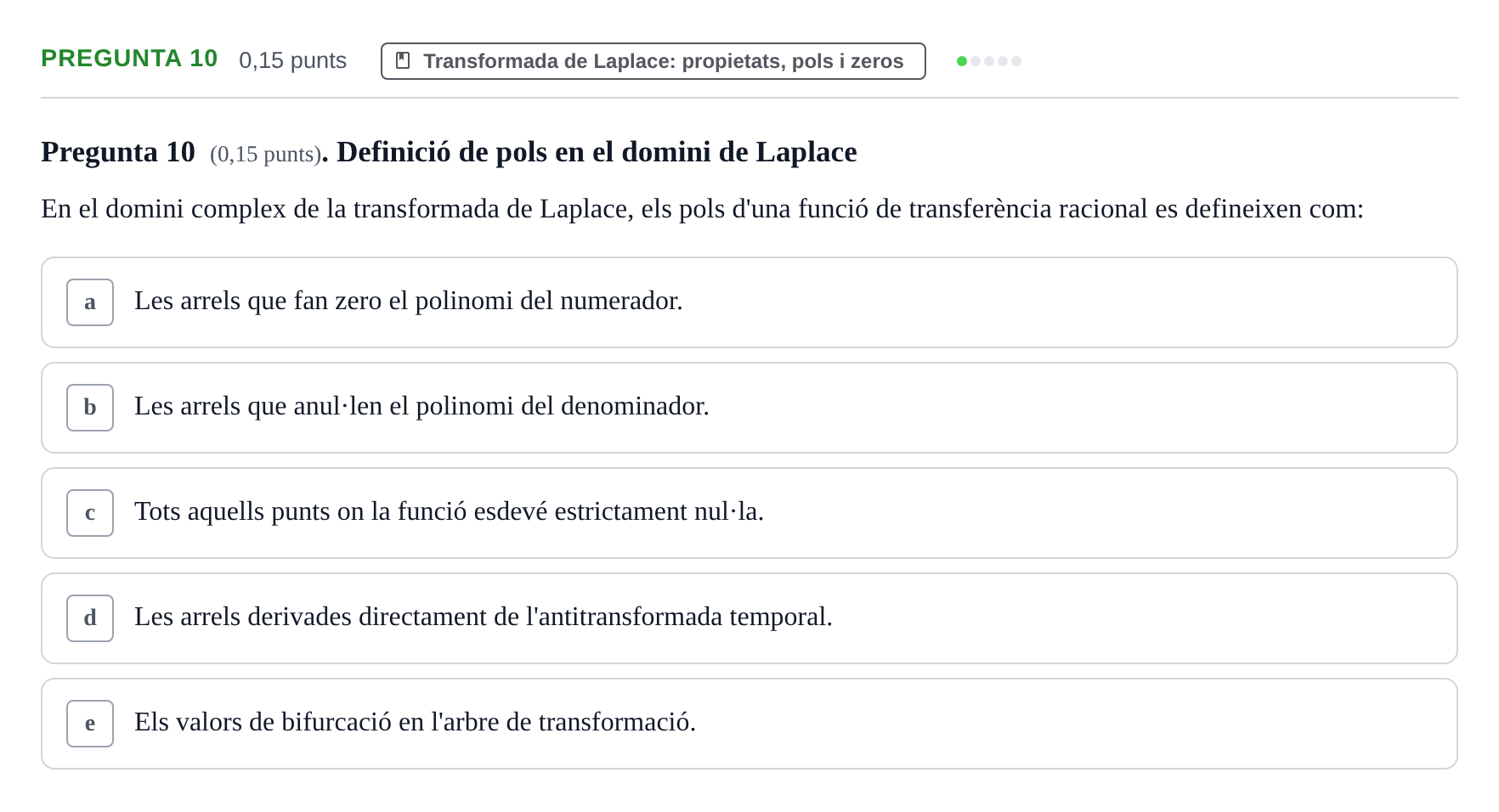Select the letter box for answer b
The height and width of the screenshot is (812, 1499).
90,408
